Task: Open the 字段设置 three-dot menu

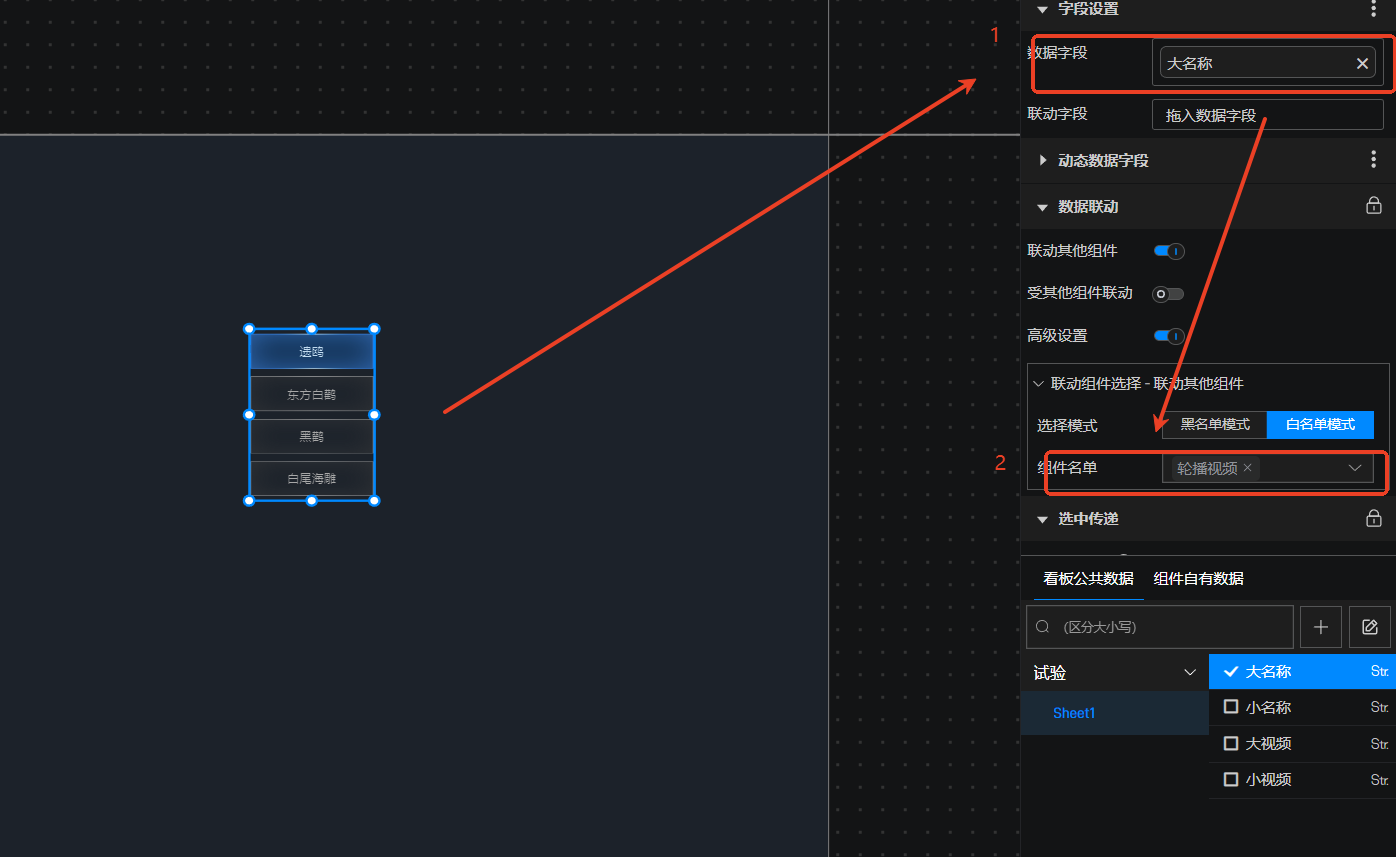Action: (1373, 9)
